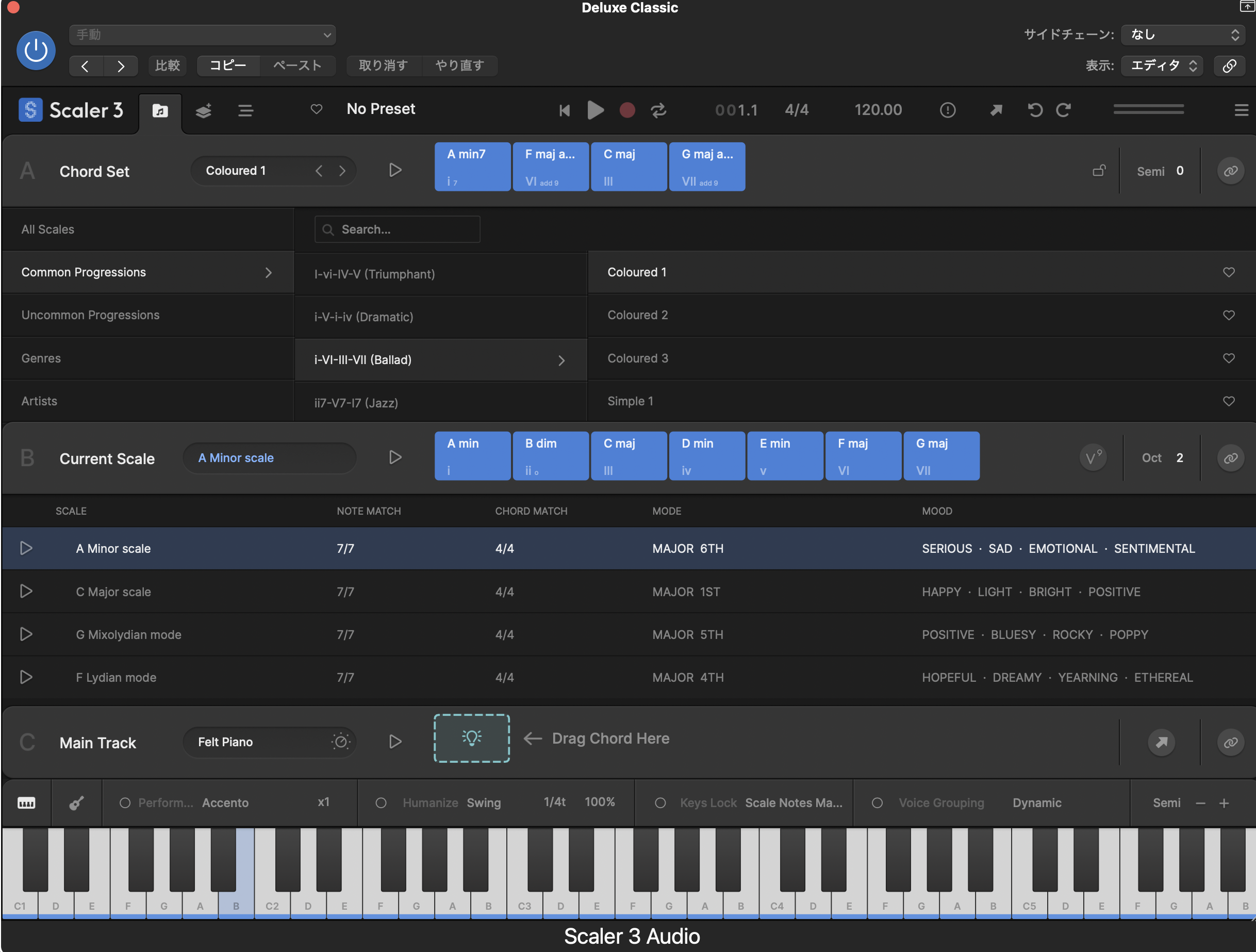Click the Chord Set link chain icon

pyautogui.click(x=1230, y=171)
